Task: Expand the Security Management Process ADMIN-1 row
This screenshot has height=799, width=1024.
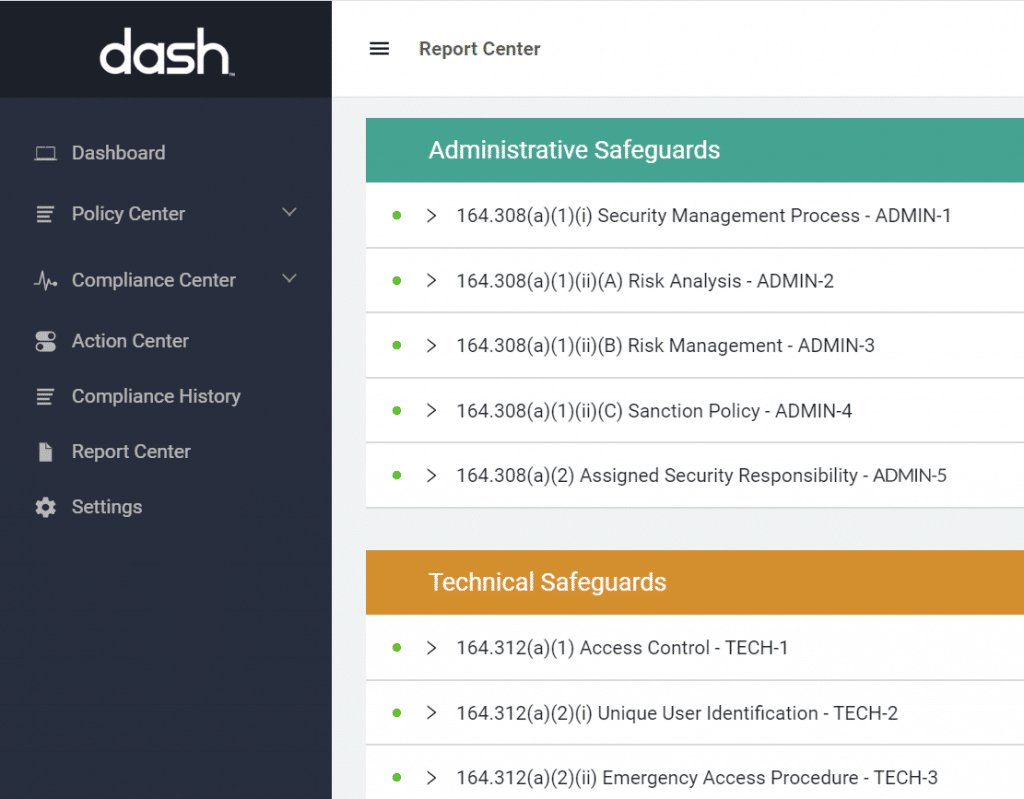Action: [x=432, y=216]
